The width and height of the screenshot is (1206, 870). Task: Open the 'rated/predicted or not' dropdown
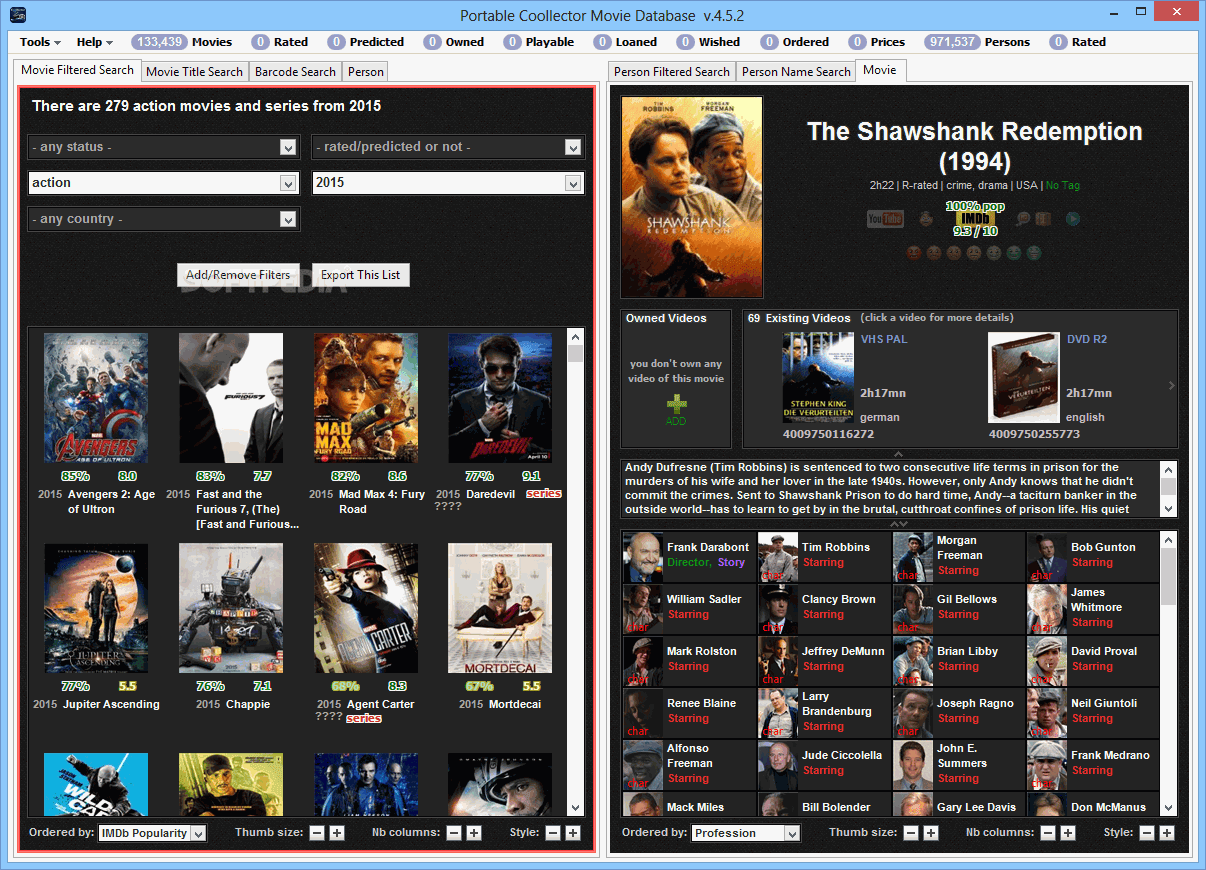447,147
